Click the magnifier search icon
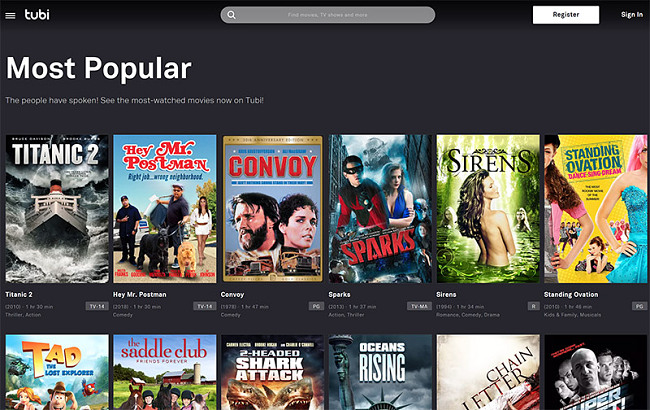The width and height of the screenshot is (650, 410). point(231,15)
